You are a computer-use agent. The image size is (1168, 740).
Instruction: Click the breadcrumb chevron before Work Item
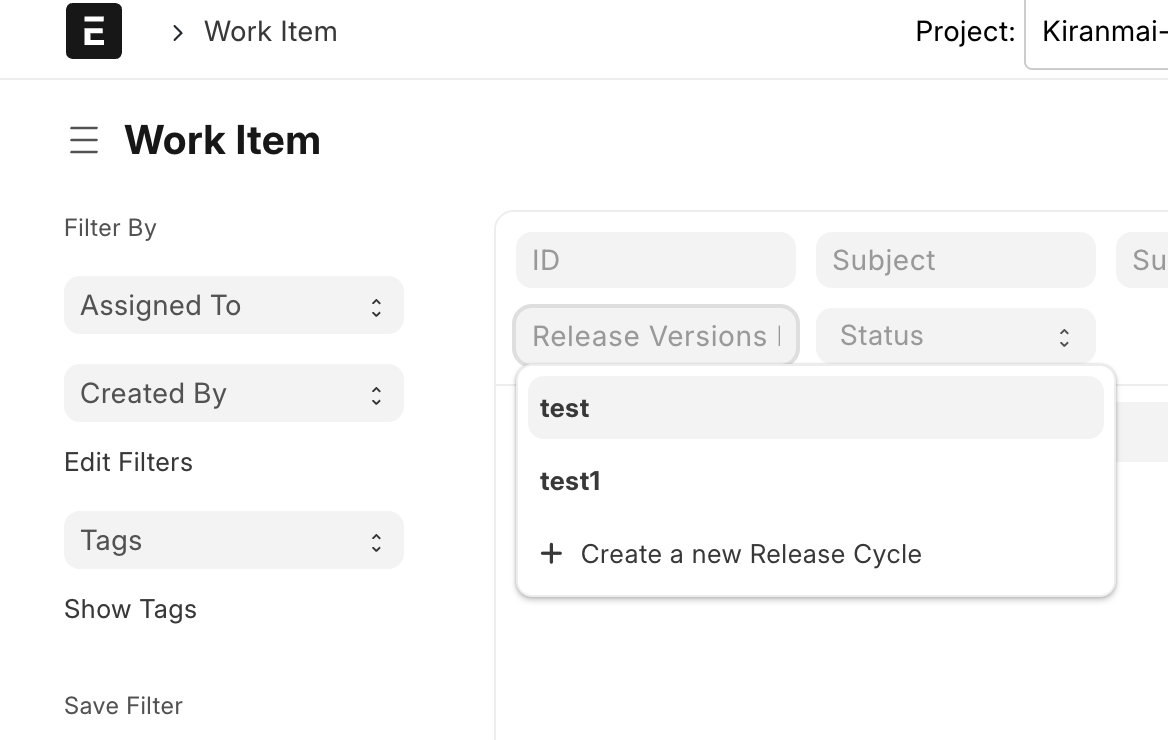pyautogui.click(x=177, y=33)
